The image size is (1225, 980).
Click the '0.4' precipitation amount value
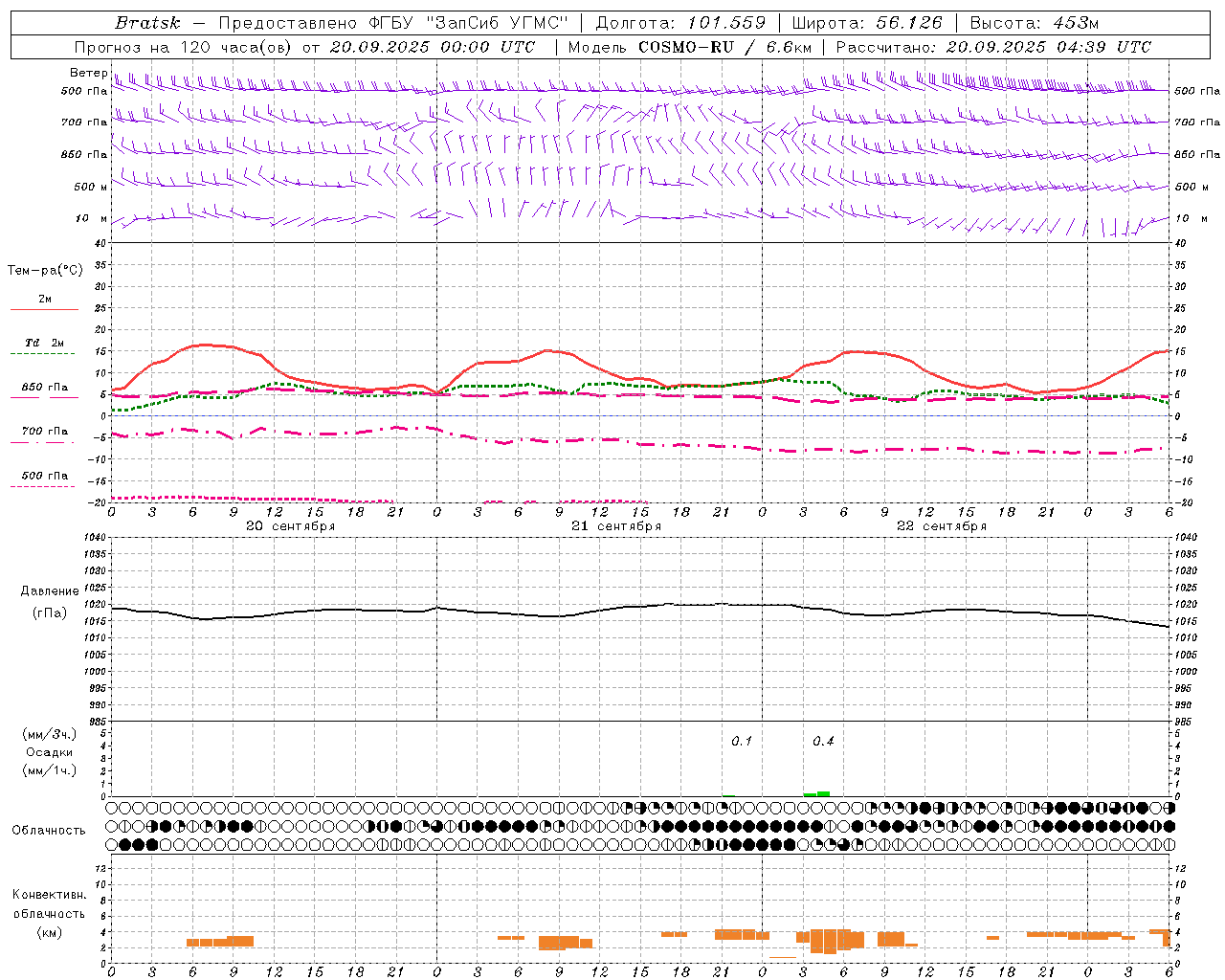click(x=823, y=742)
